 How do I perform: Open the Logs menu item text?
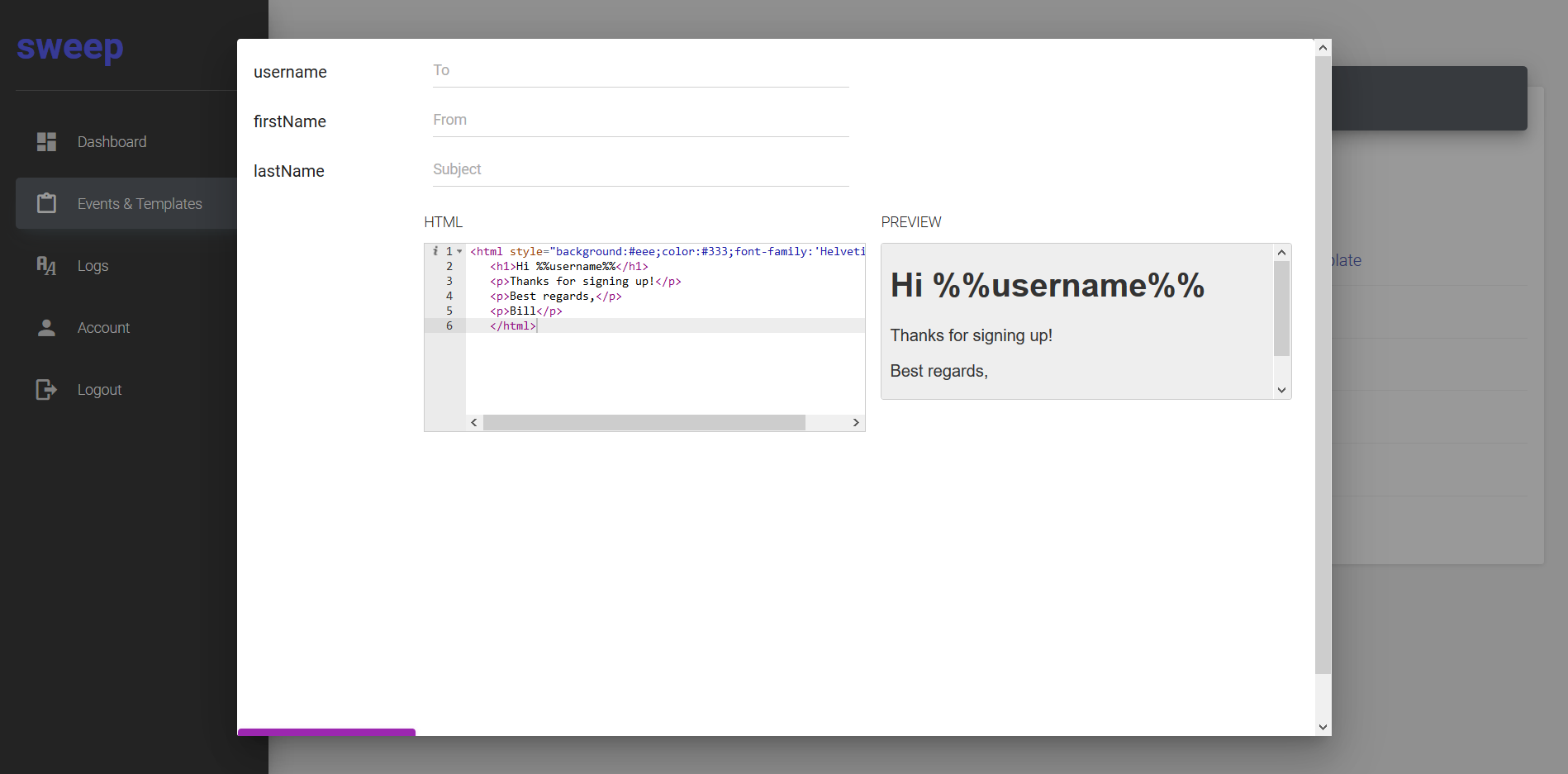tap(93, 266)
